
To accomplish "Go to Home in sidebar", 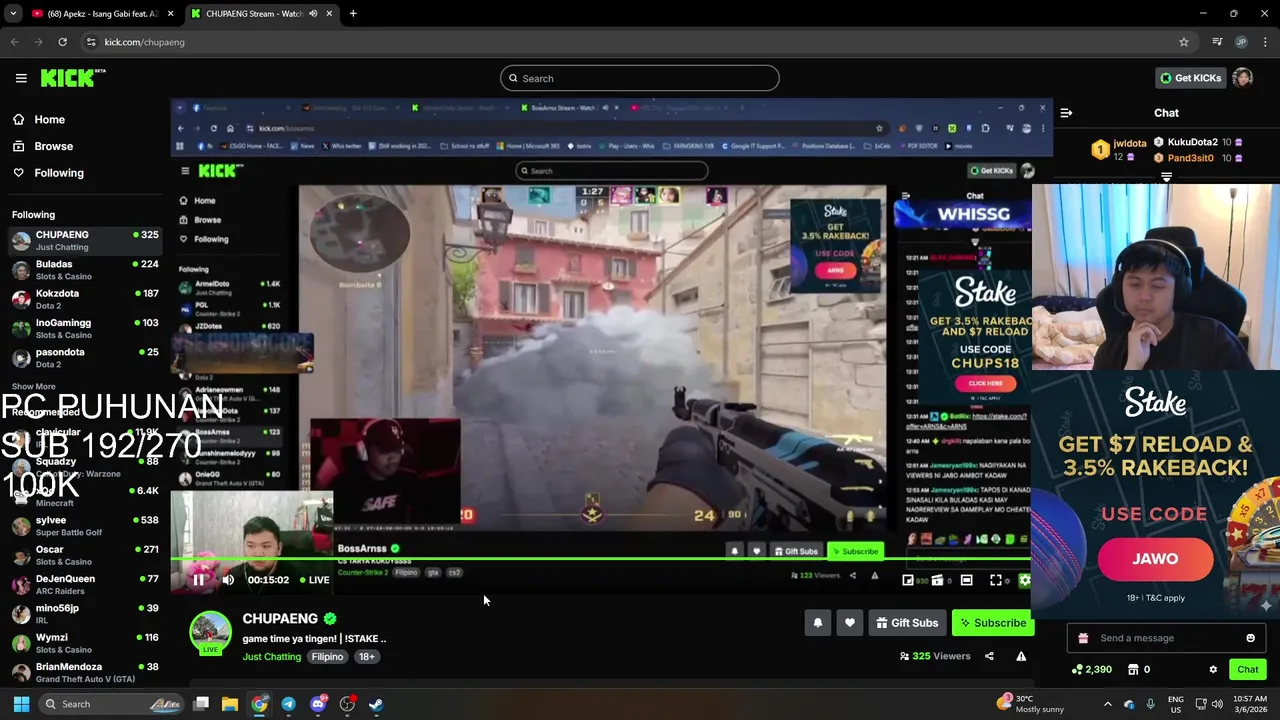I will tap(40, 119).
